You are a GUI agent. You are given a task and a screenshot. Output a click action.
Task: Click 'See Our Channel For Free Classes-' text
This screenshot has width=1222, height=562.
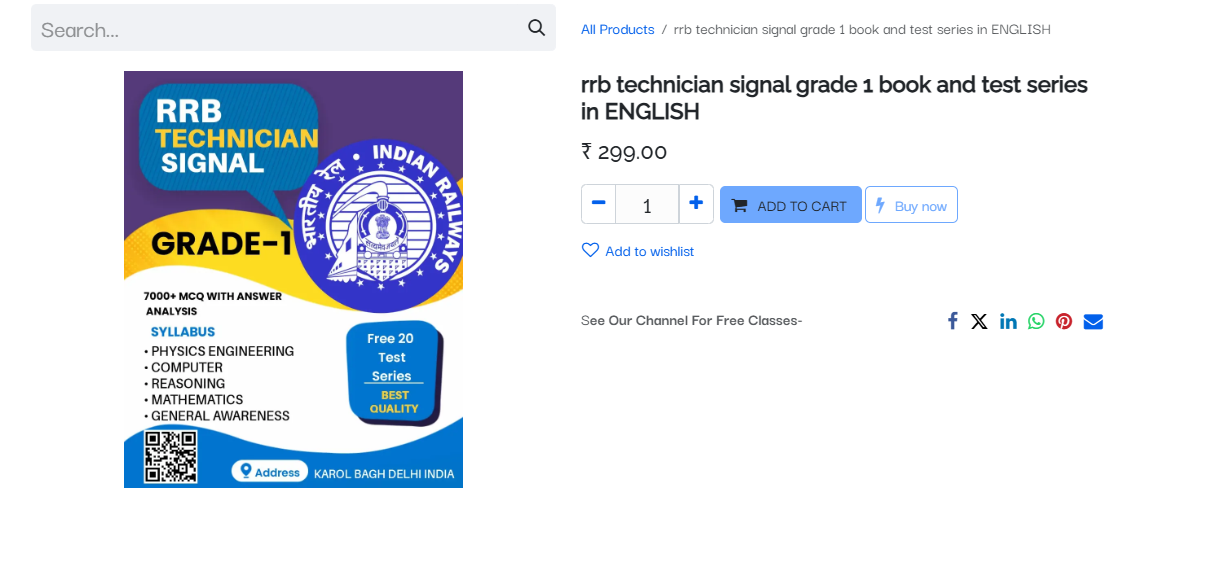point(692,320)
